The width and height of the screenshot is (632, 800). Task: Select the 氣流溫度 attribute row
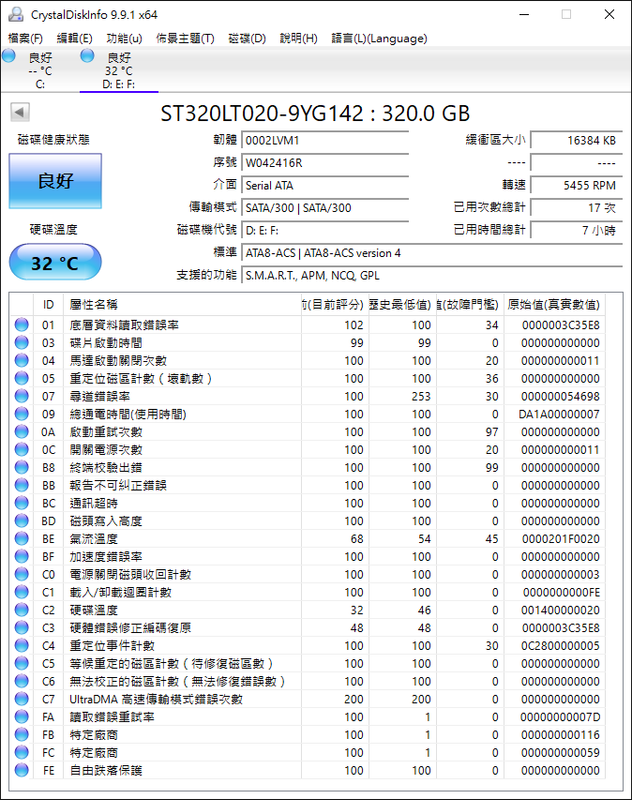point(308,538)
